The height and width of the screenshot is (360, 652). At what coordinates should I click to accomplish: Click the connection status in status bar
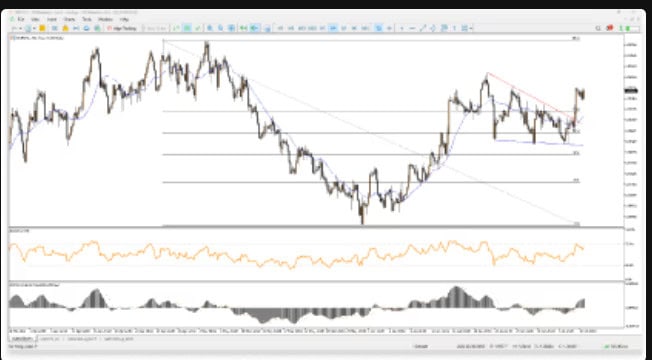point(616,346)
